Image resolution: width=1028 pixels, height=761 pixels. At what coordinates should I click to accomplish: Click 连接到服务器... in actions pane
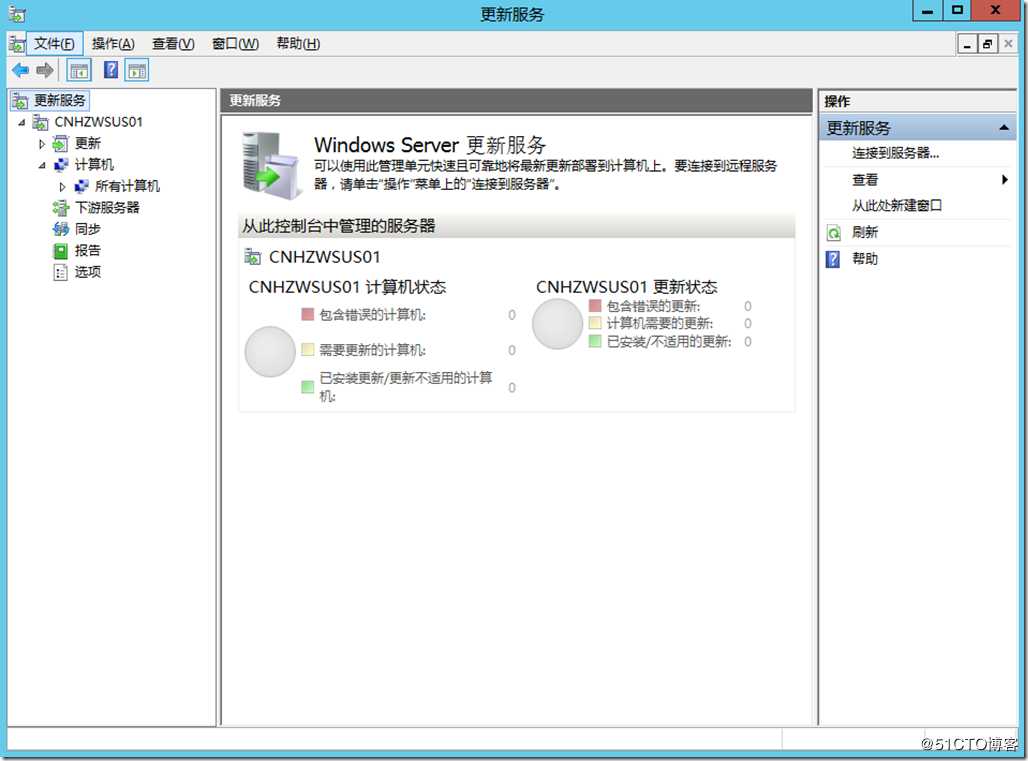896,153
